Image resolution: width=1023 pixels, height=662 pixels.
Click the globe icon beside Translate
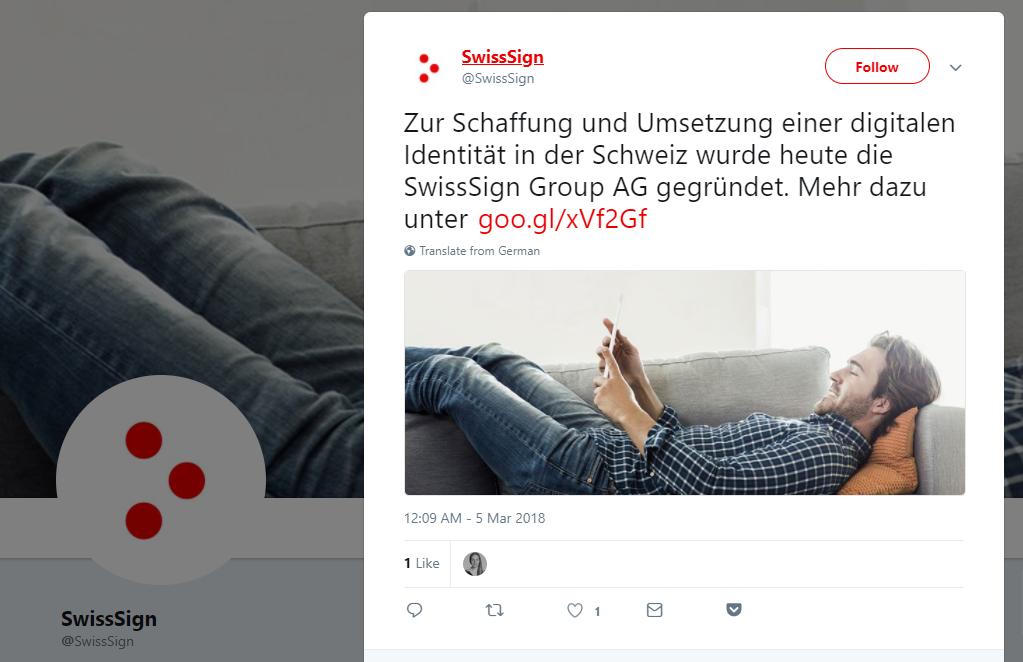click(410, 250)
